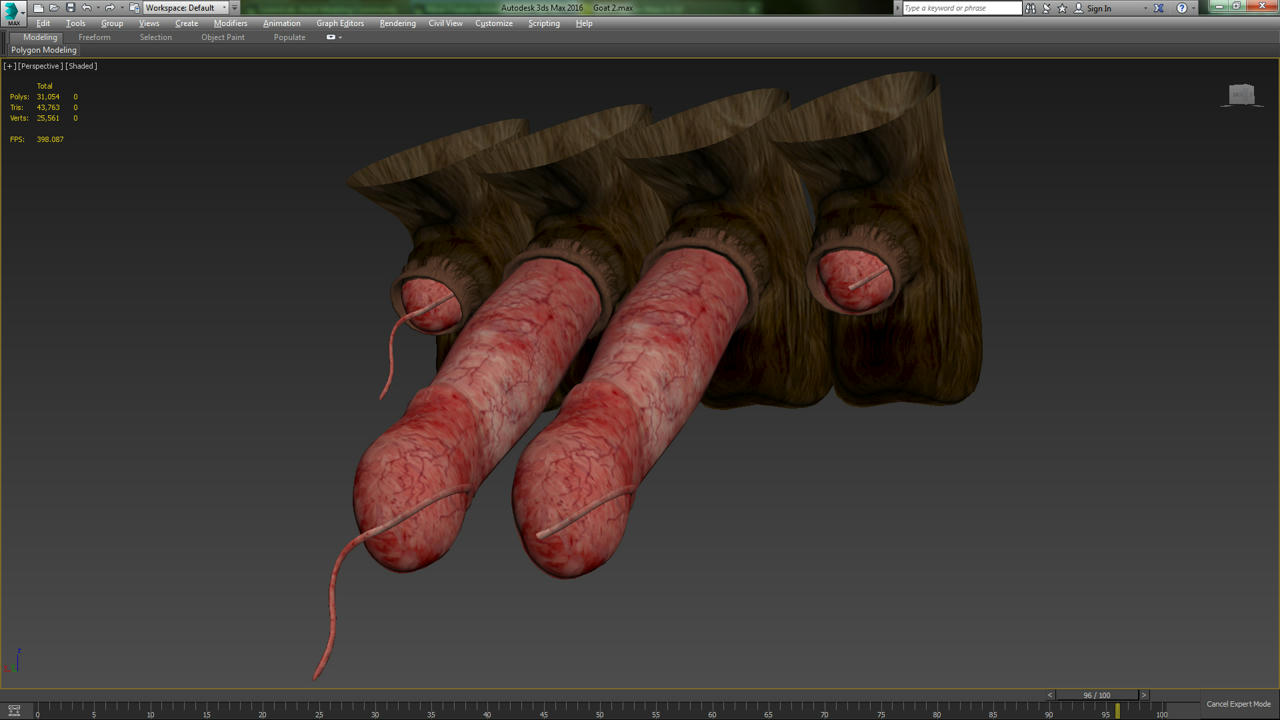The image size is (1280, 720).
Task: Click the Perspective viewport label
Action: click(41, 66)
